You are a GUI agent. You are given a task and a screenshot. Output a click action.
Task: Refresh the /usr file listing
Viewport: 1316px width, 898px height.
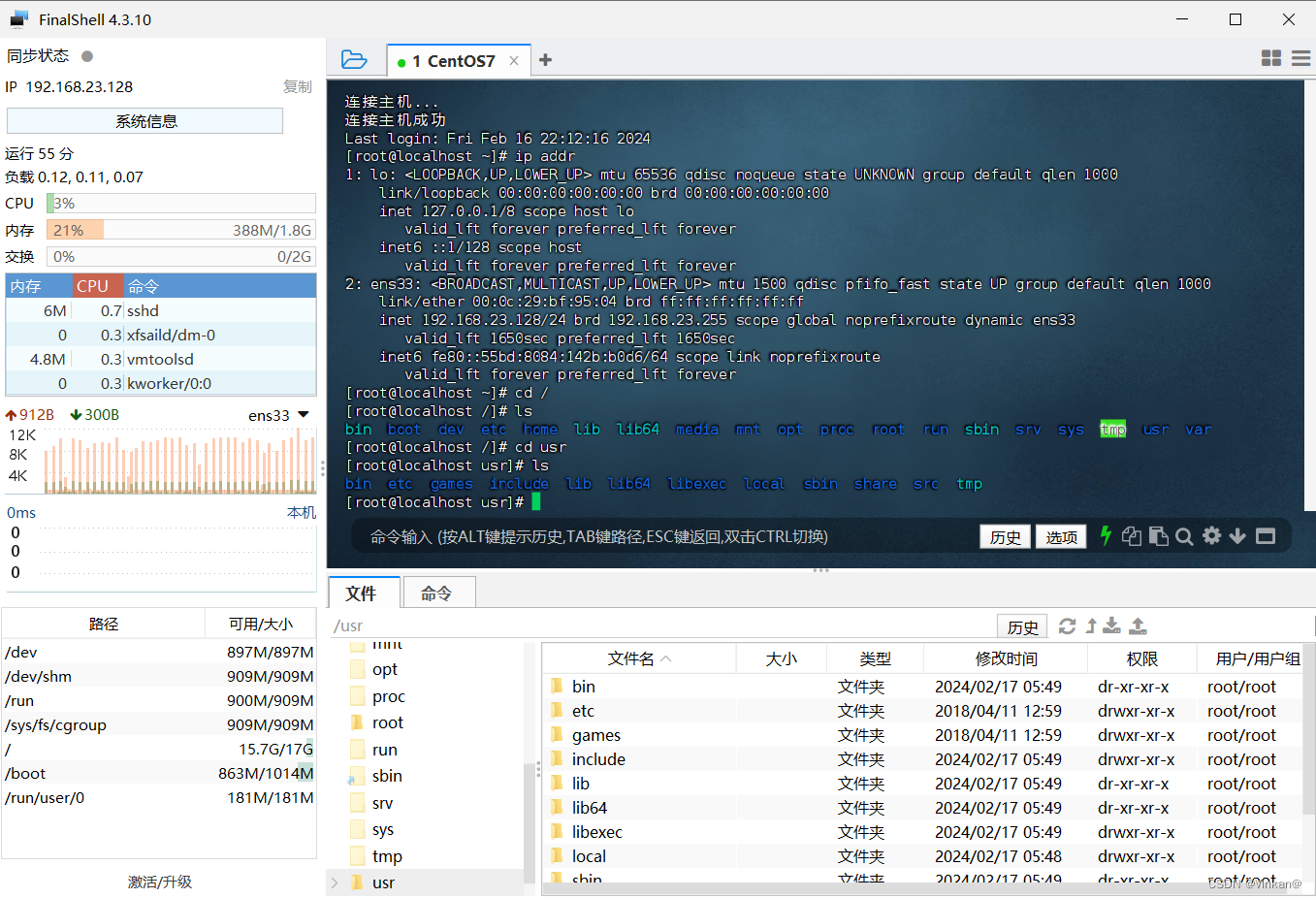(x=1067, y=625)
